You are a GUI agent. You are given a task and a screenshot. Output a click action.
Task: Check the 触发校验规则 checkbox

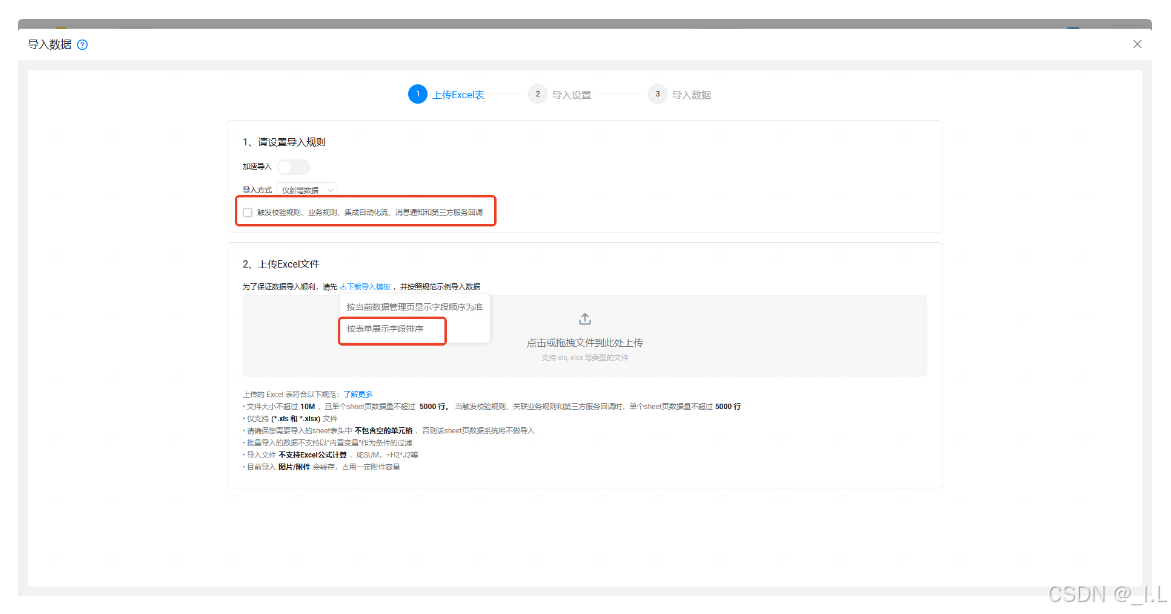[247, 213]
